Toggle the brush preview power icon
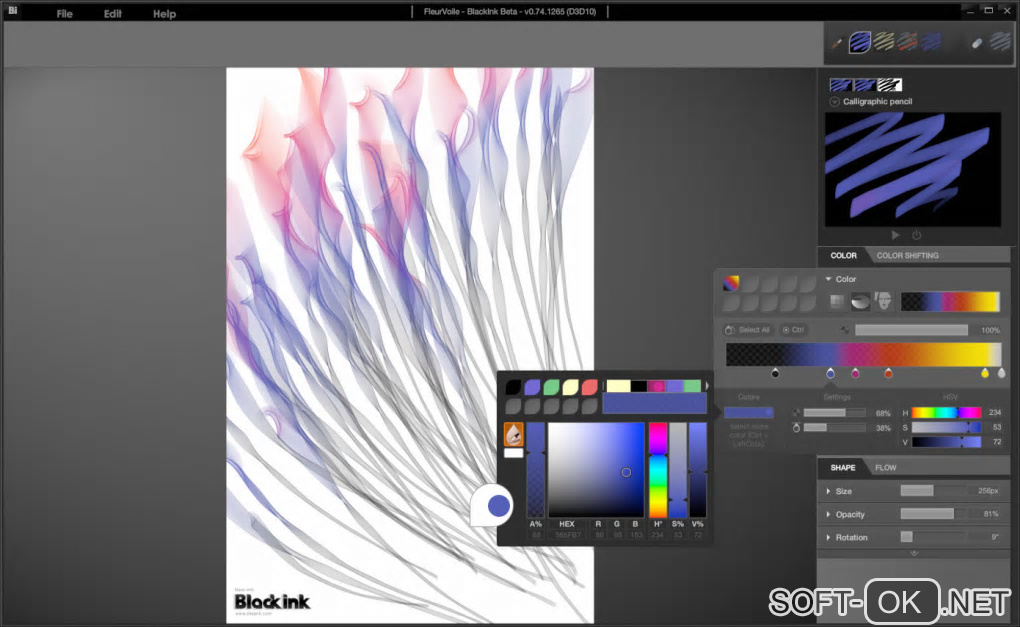 [x=917, y=235]
